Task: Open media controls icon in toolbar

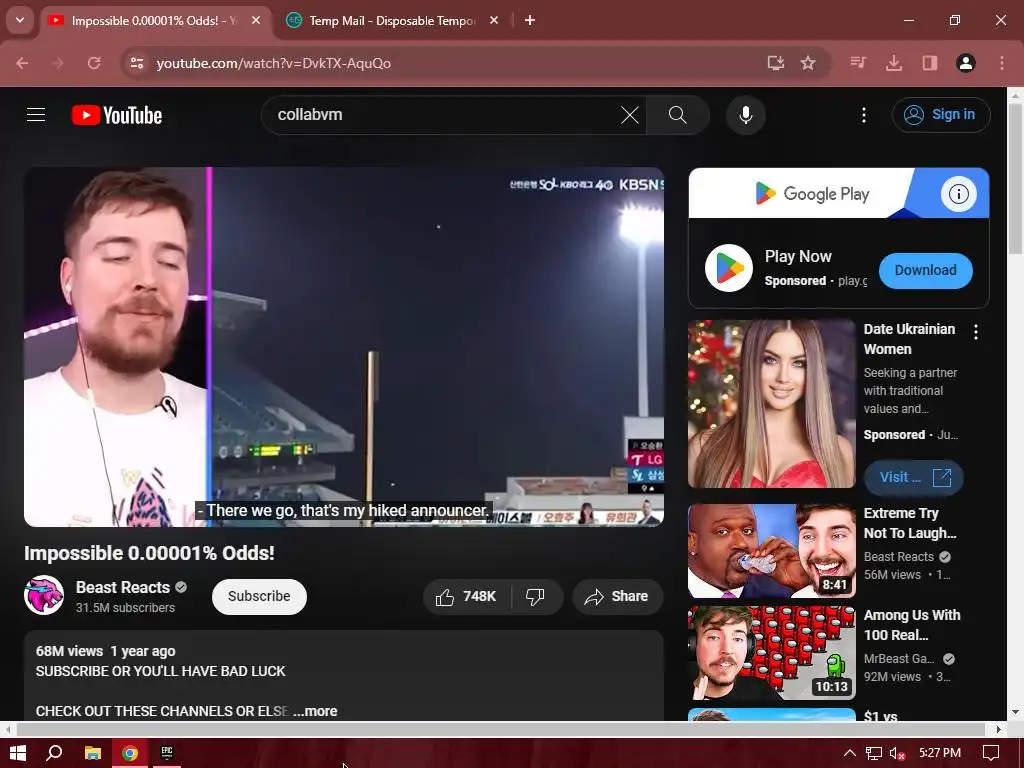Action: point(858,63)
